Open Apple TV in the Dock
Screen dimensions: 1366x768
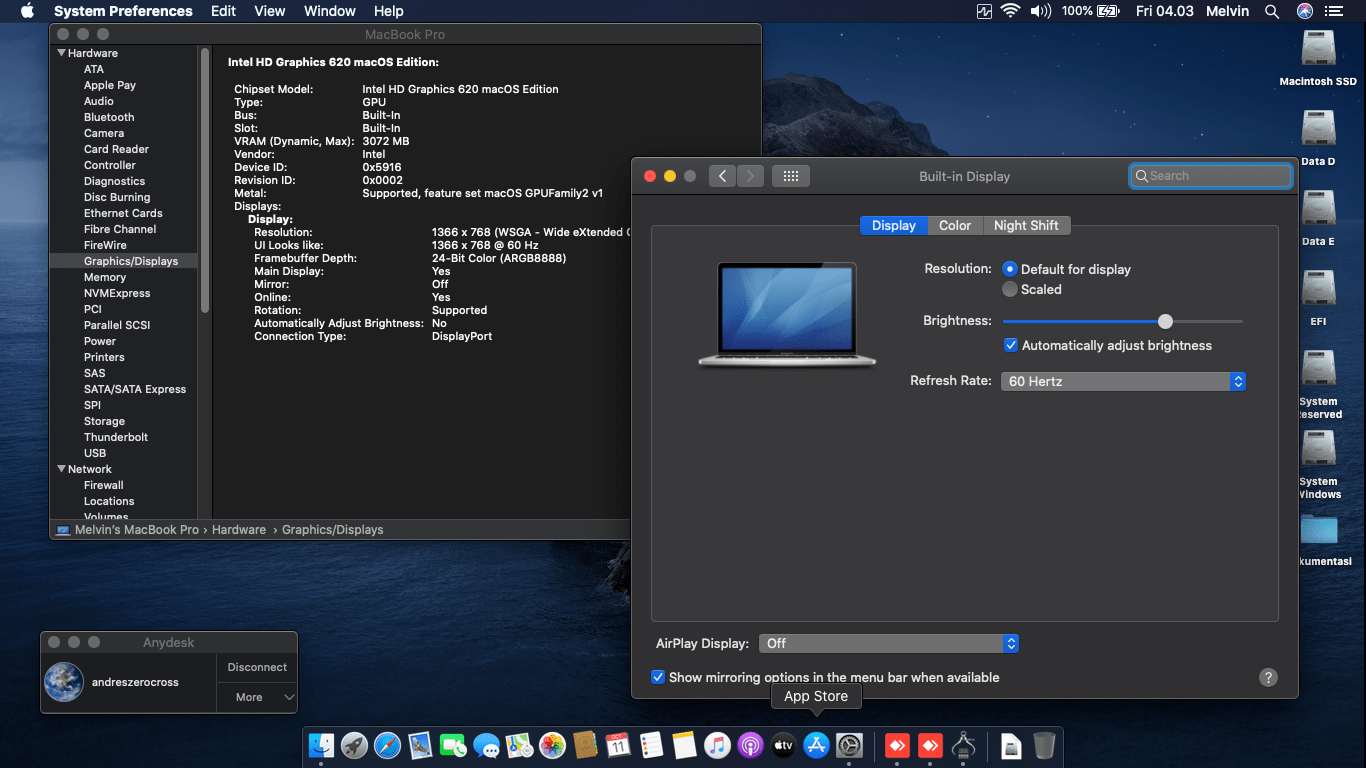click(x=783, y=745)
